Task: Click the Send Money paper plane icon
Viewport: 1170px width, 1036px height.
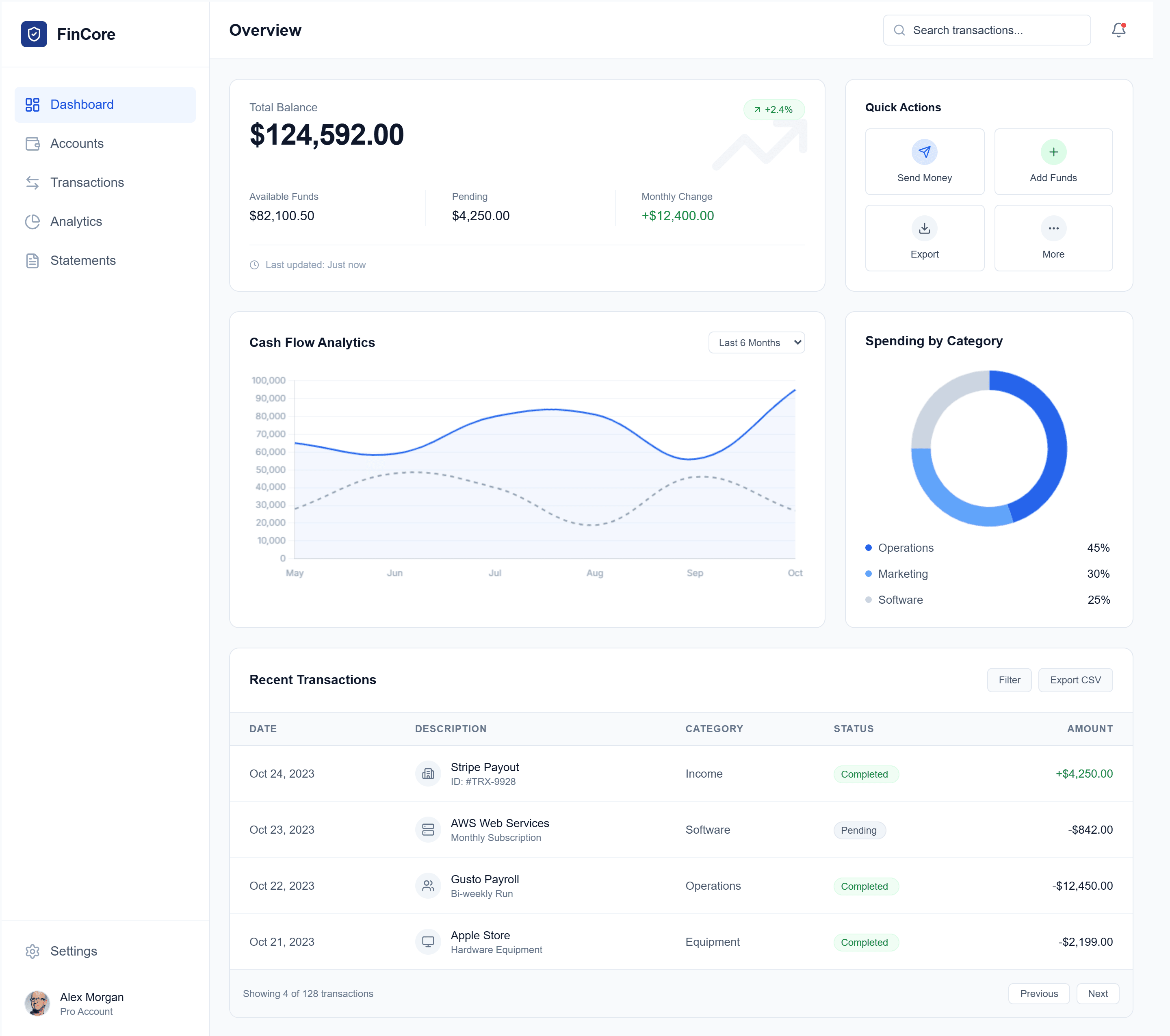Action: click(x=924, y=152)
